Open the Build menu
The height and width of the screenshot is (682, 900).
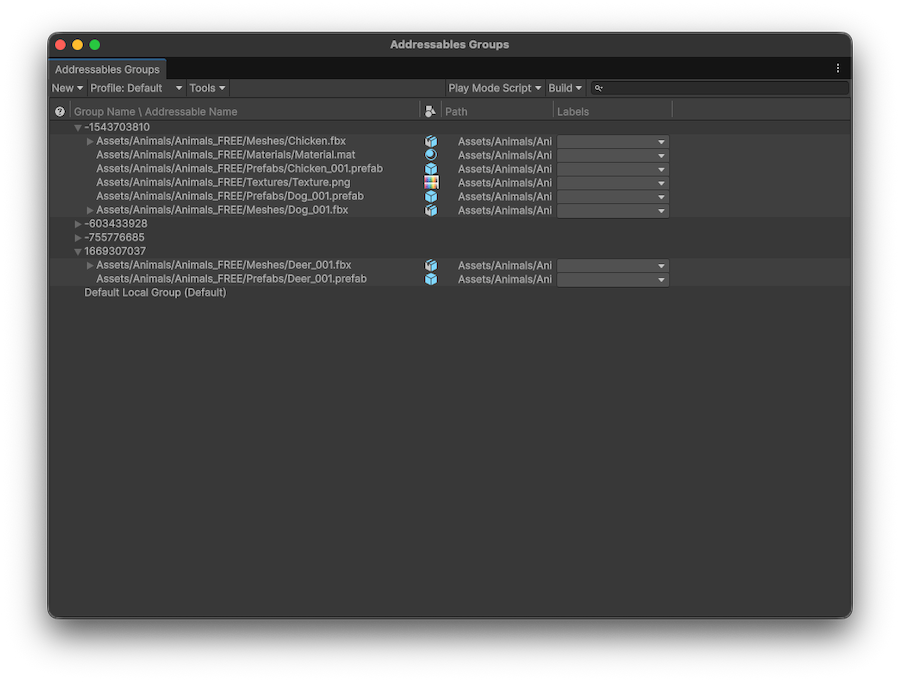click(x=565, y=88)
